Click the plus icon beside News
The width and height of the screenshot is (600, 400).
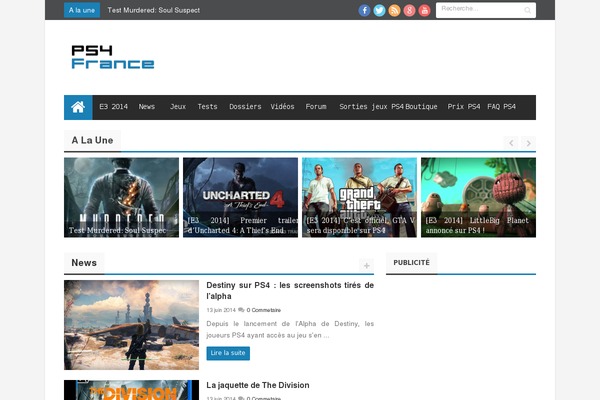[x=366, y=266]
